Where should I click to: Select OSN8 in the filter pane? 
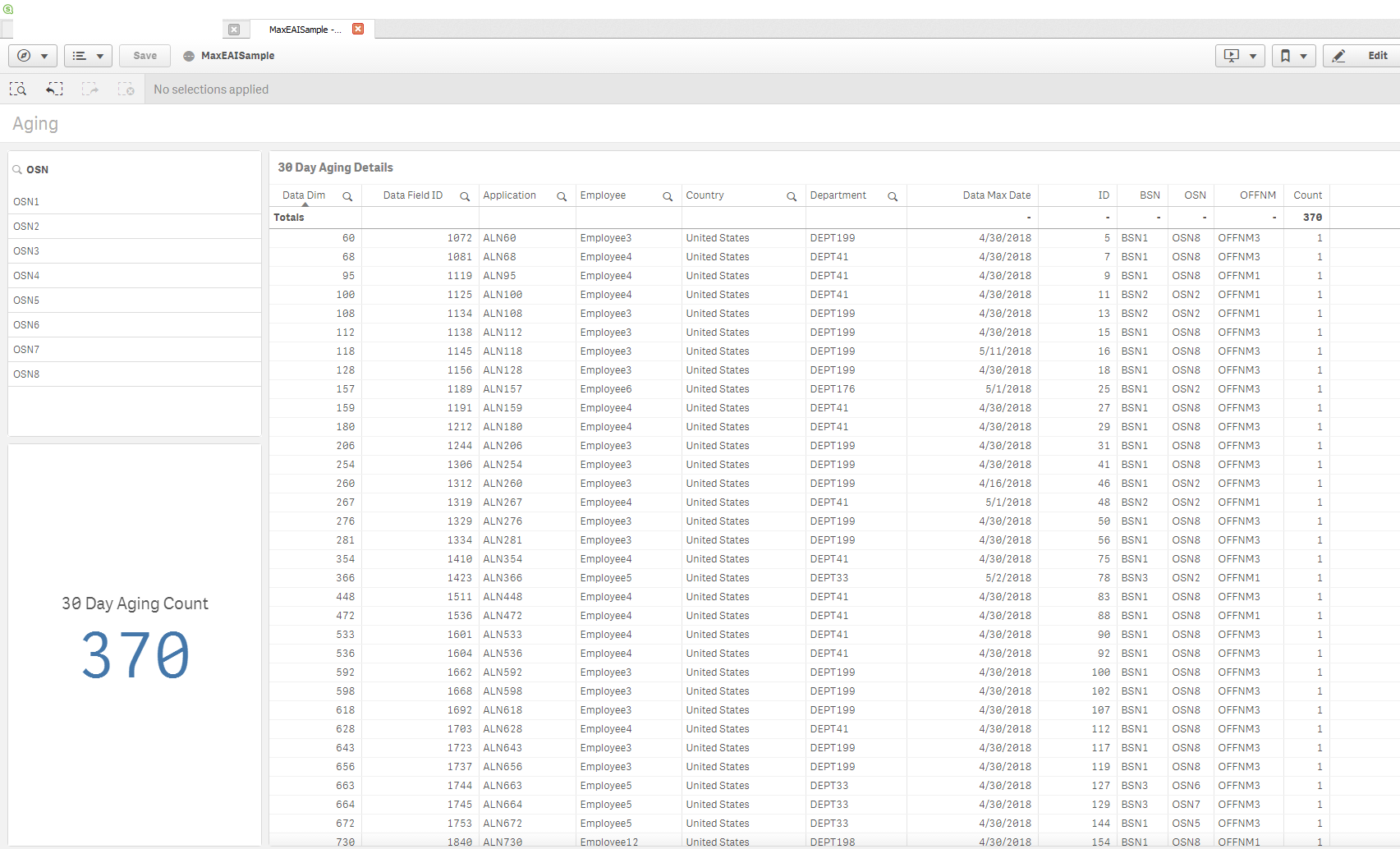tap(135, 374)
